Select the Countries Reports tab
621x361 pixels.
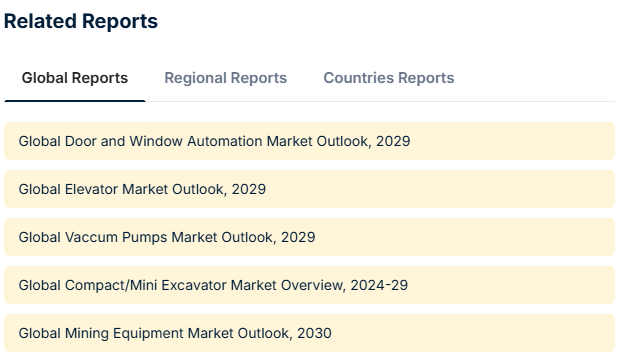pyautogui.click(x=389, y=78)
